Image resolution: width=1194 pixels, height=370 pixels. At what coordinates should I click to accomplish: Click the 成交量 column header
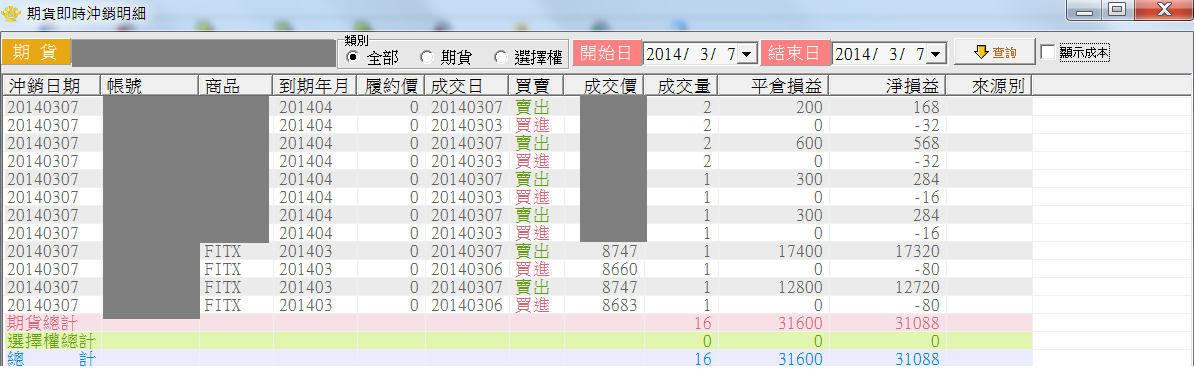pos(681,85)
